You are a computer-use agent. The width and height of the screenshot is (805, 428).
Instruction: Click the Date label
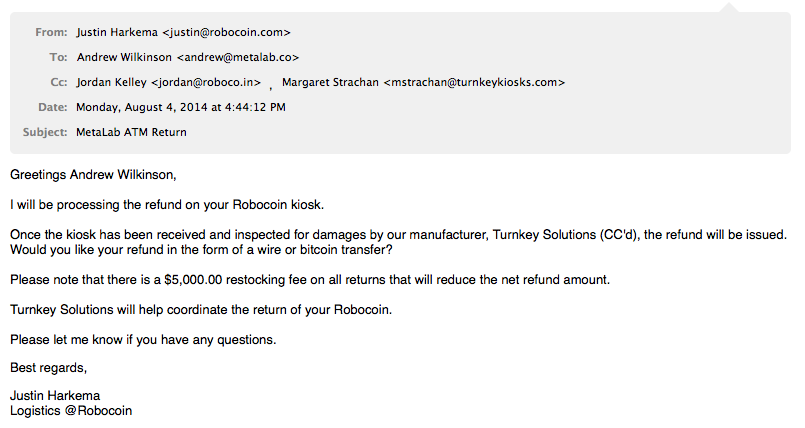(53, 107)
